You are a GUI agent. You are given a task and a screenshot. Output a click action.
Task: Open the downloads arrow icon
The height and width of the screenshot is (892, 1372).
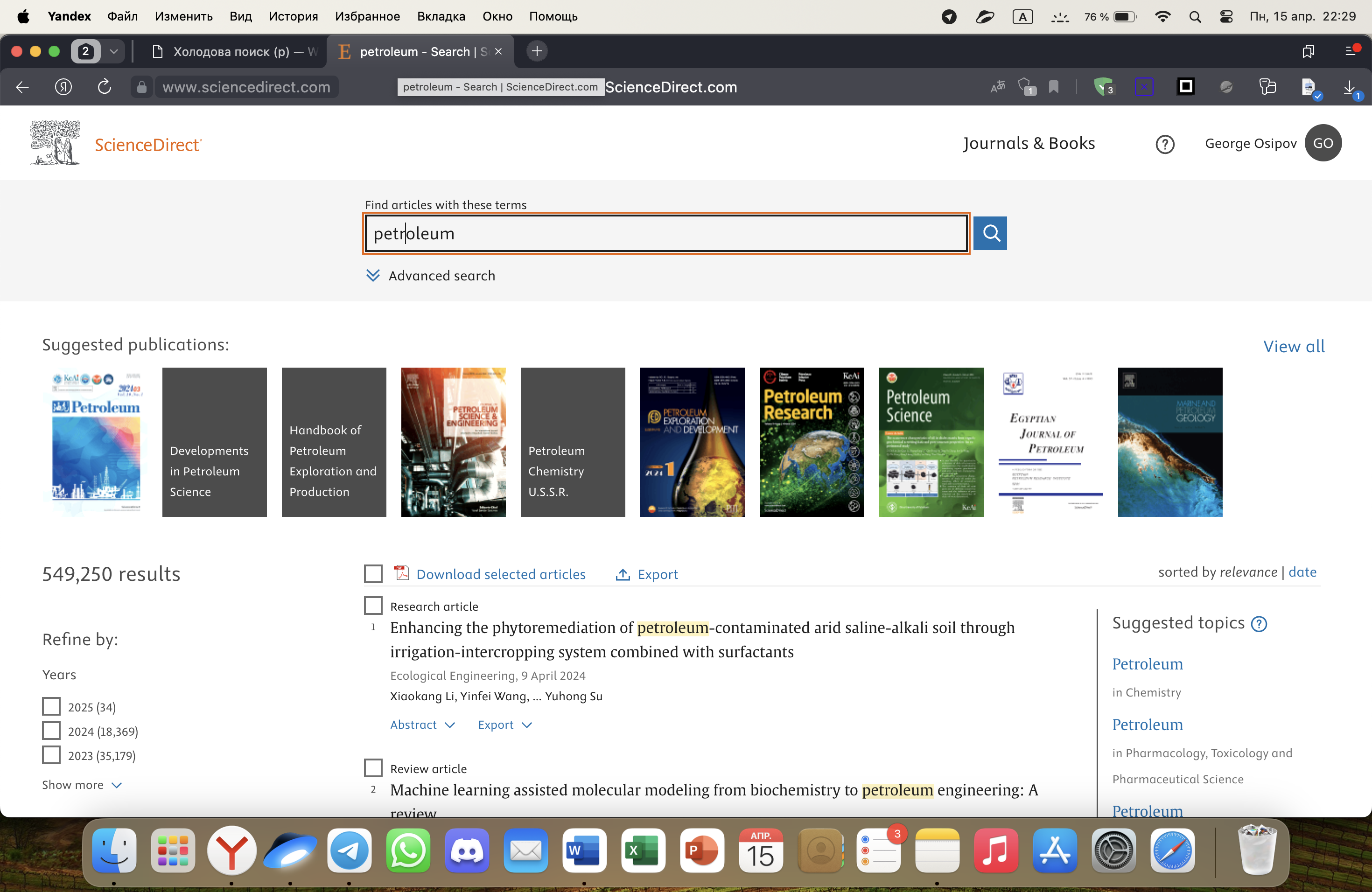(1350, 88)
